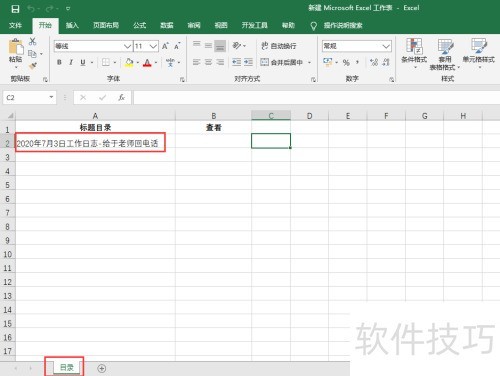Select Middle Align icon
500x376 pixels.
pyautogui.click(x=208, y=45)
